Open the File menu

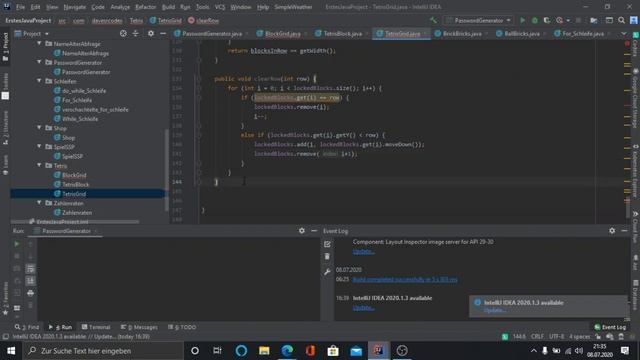(20, 7)
